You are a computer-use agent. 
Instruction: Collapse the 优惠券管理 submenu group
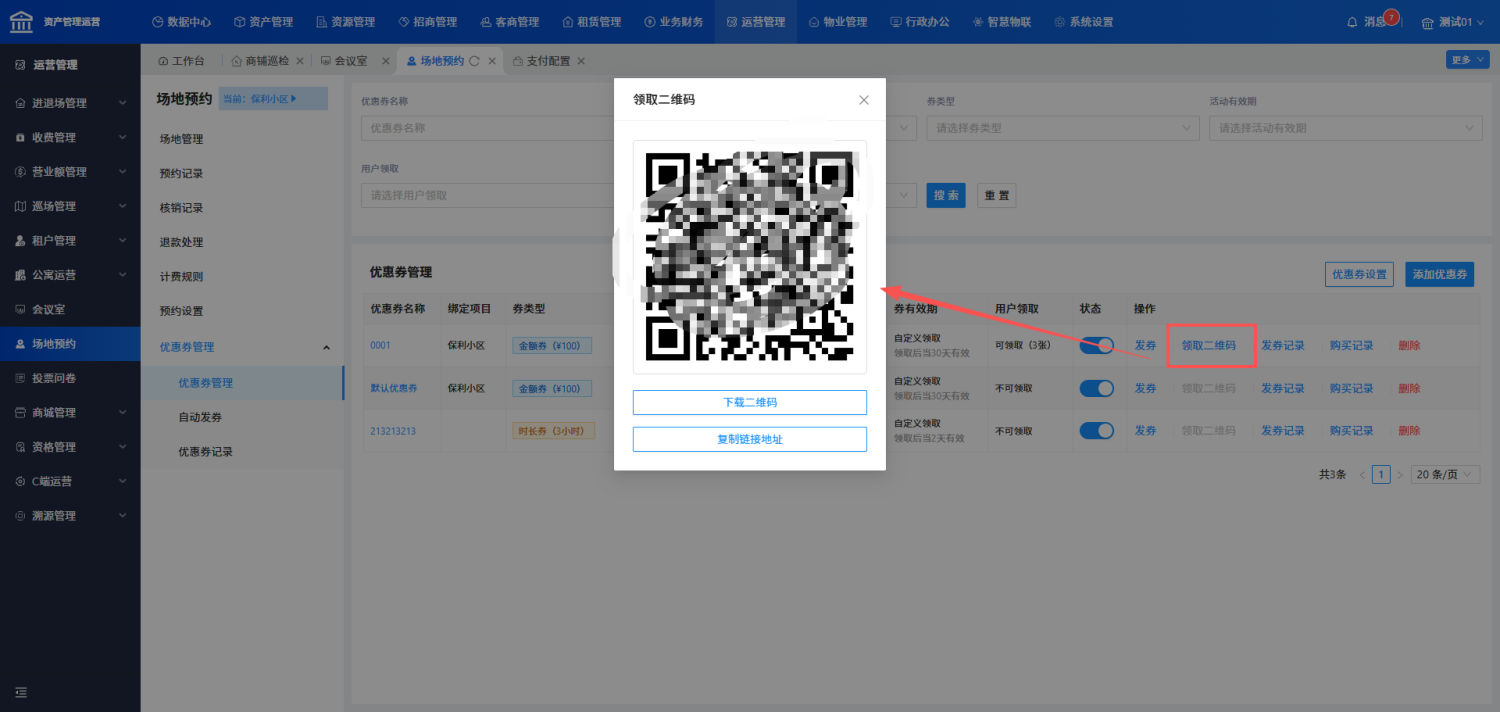pos(326,347)
